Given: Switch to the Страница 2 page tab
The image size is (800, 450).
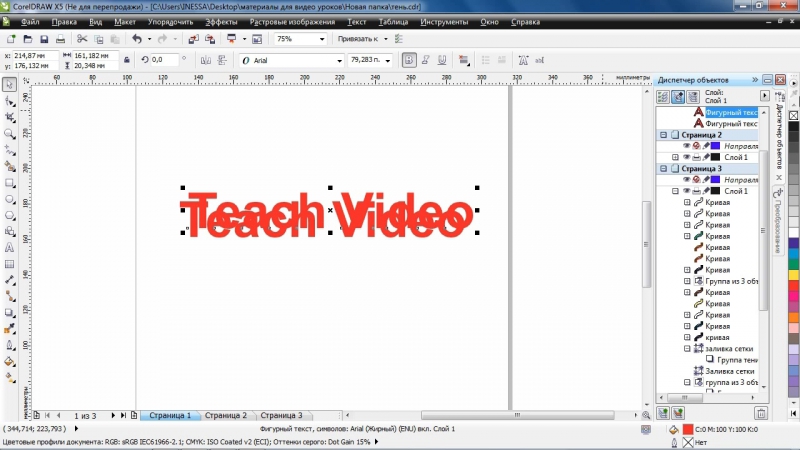Looking at the screenshot, I should tap(225, 414).
